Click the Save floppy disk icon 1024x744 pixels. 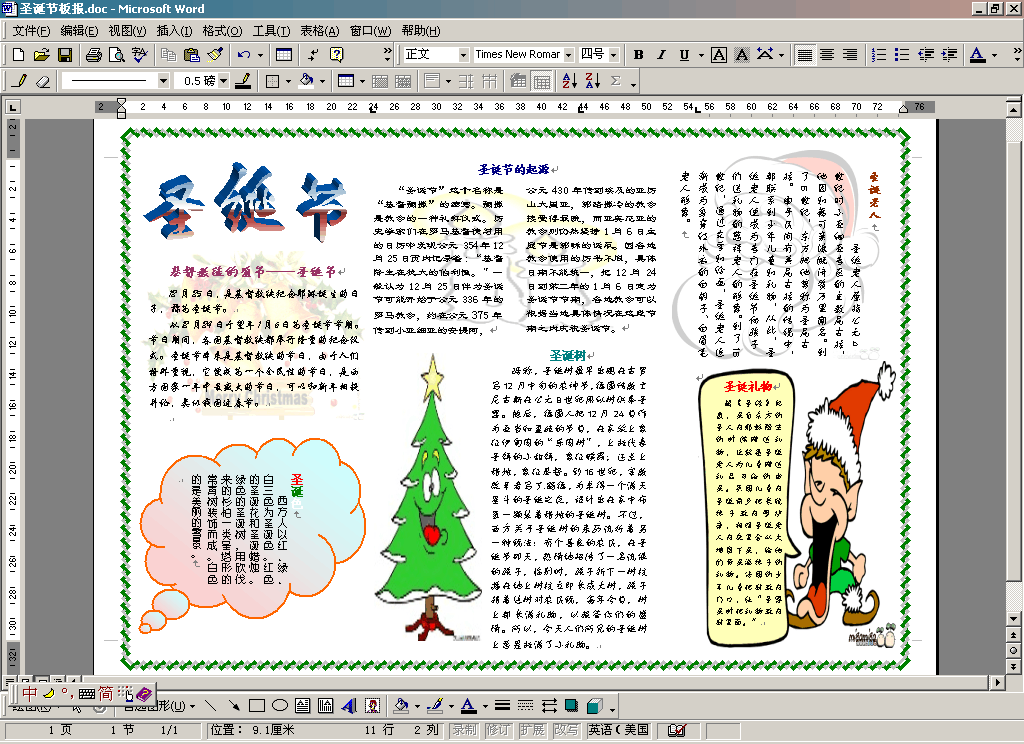click(x=64, y=54)
